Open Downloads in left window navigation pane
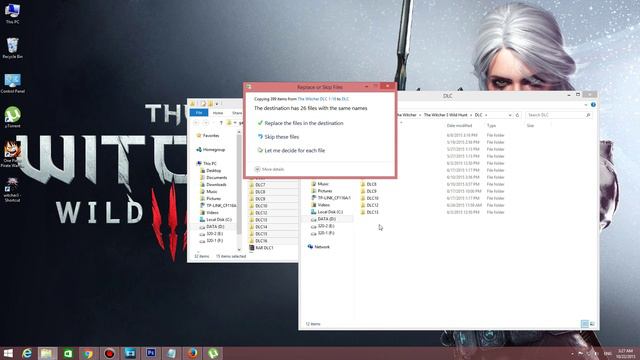This screenshot has height=360, width=640. (x=213, y=184)
